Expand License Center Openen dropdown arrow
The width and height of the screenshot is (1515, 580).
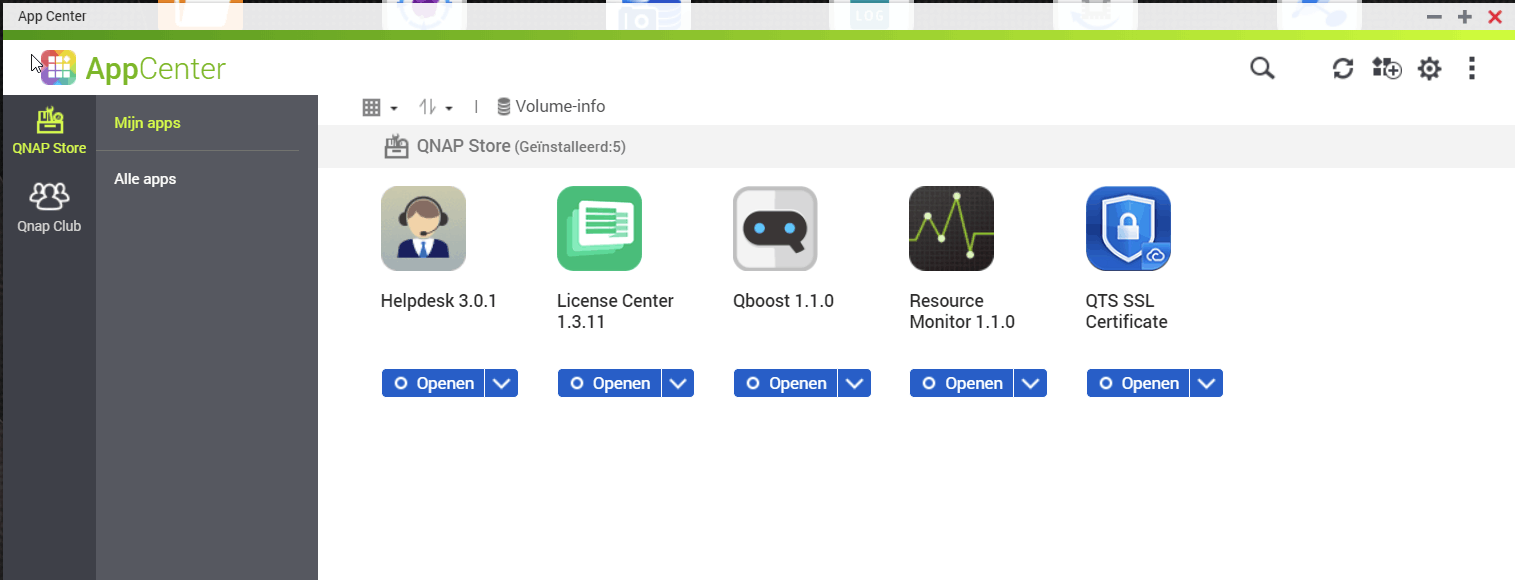(678, 383)
